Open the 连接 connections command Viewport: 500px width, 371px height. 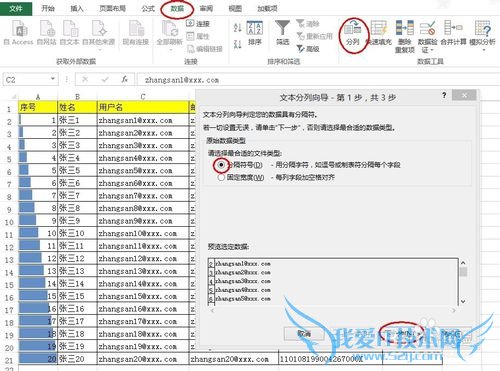[x=198, y=24]
